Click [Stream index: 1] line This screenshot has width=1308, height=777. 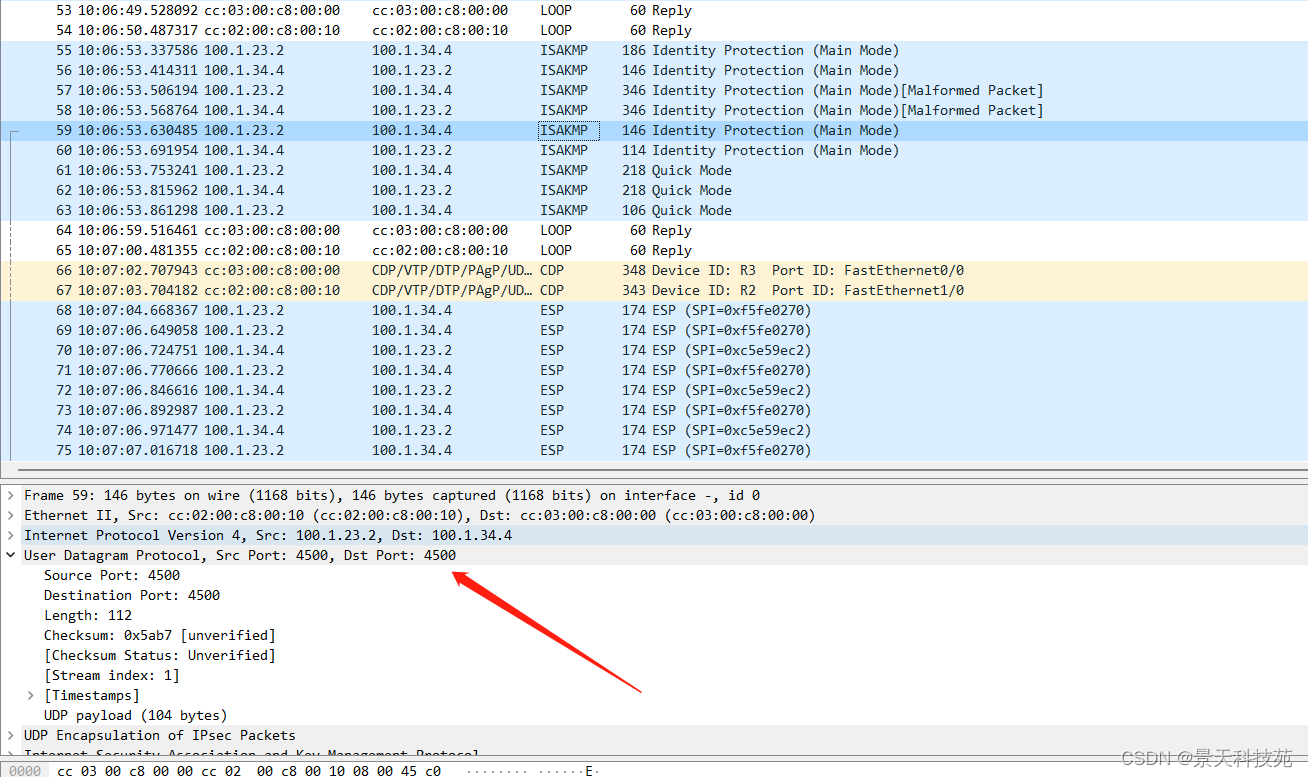112,675
